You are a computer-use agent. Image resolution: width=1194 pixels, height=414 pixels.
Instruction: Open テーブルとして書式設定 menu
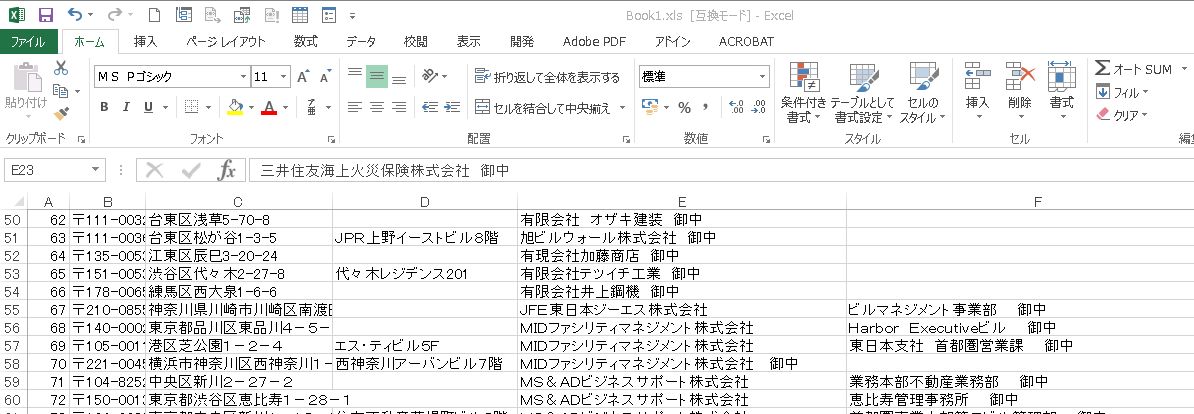pos(862,93)
